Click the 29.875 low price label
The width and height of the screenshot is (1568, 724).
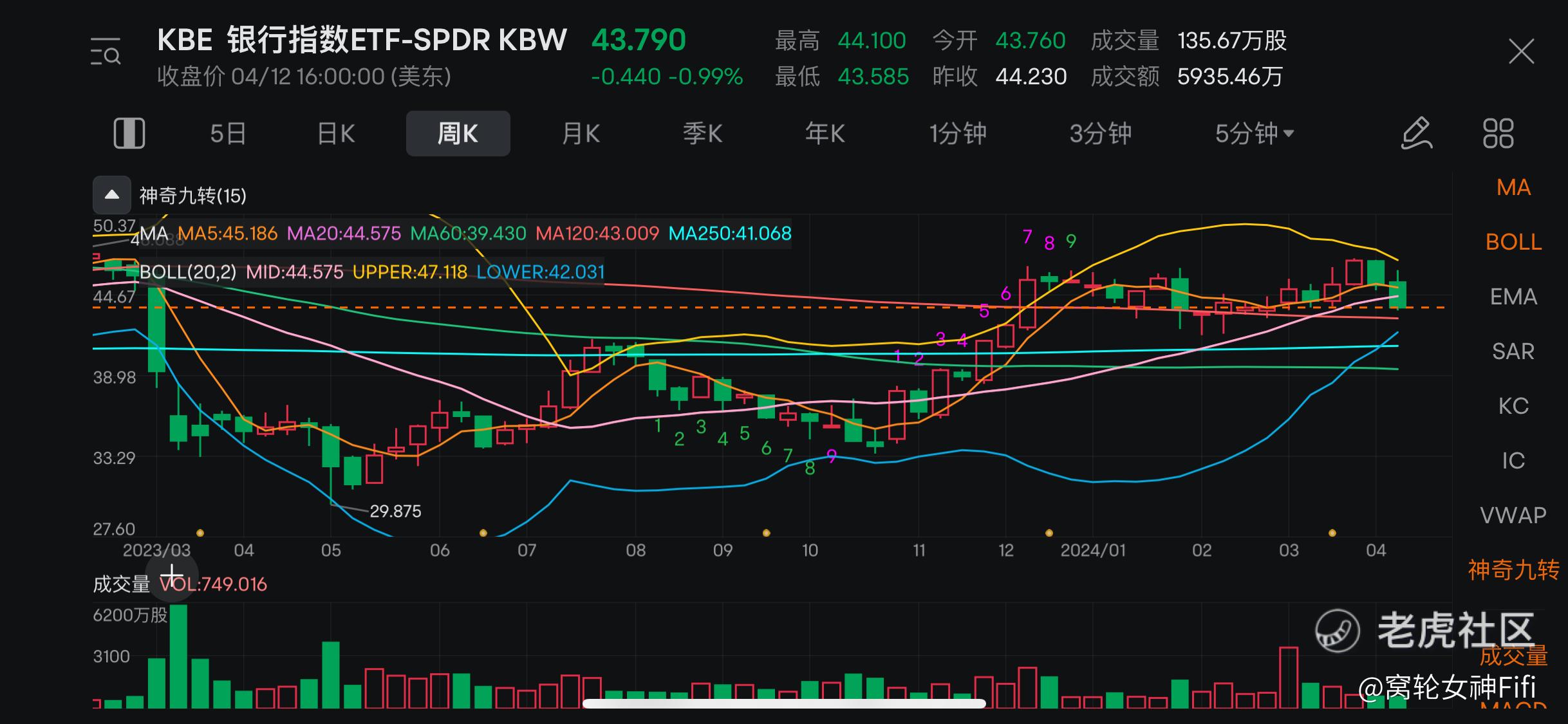tap(395, 511)
